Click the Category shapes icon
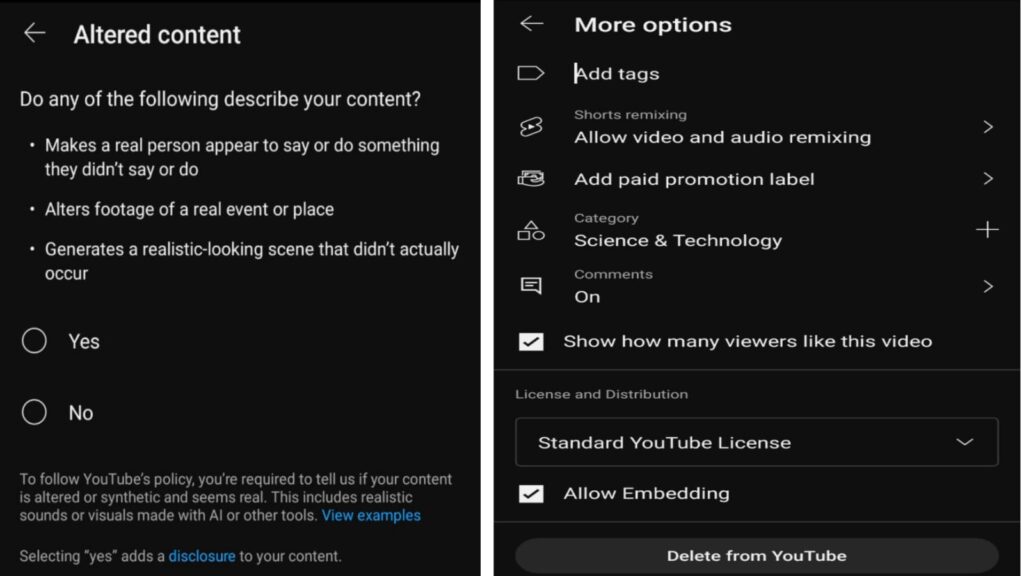Viewport: 1024px width, 576px height. click(530, 231)
